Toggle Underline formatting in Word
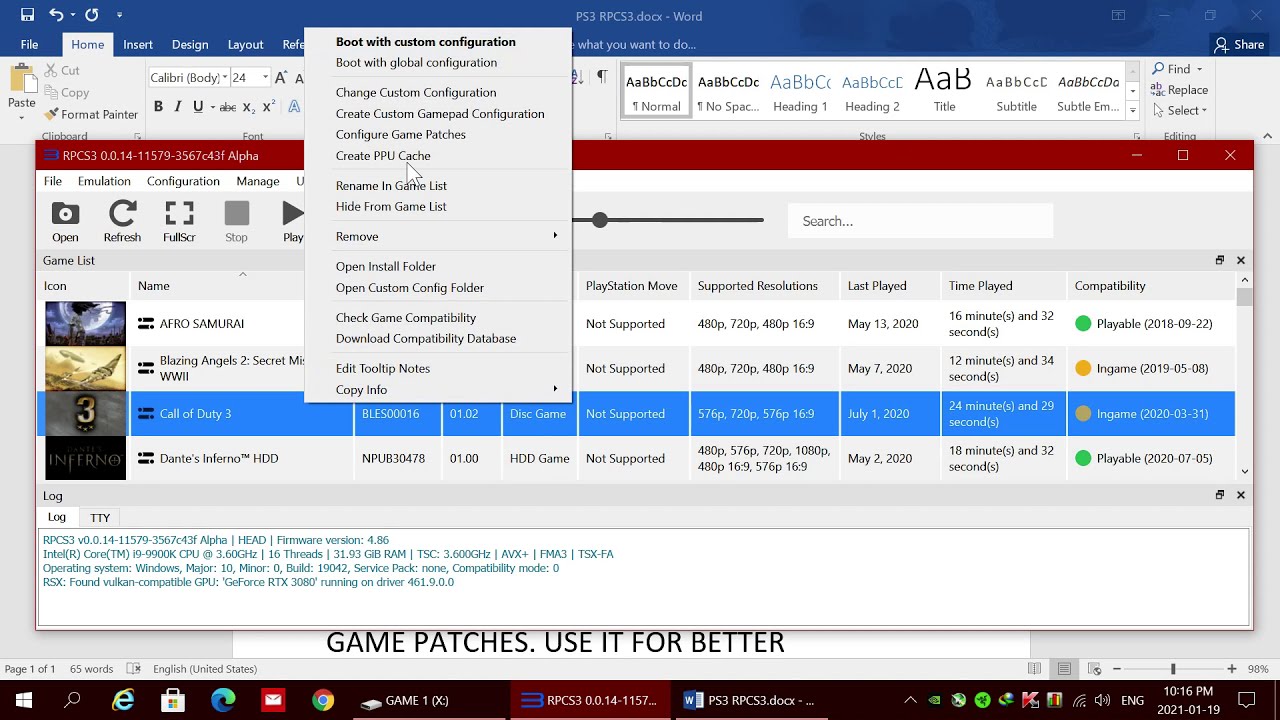This screenshot has height=720, width=1280. coord(198,107)
